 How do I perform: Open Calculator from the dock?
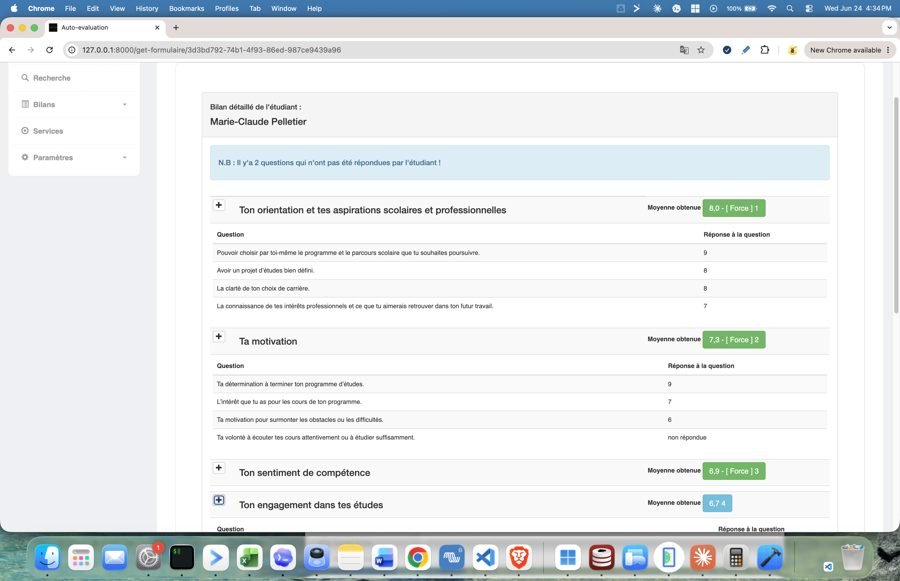coord(736,557)
